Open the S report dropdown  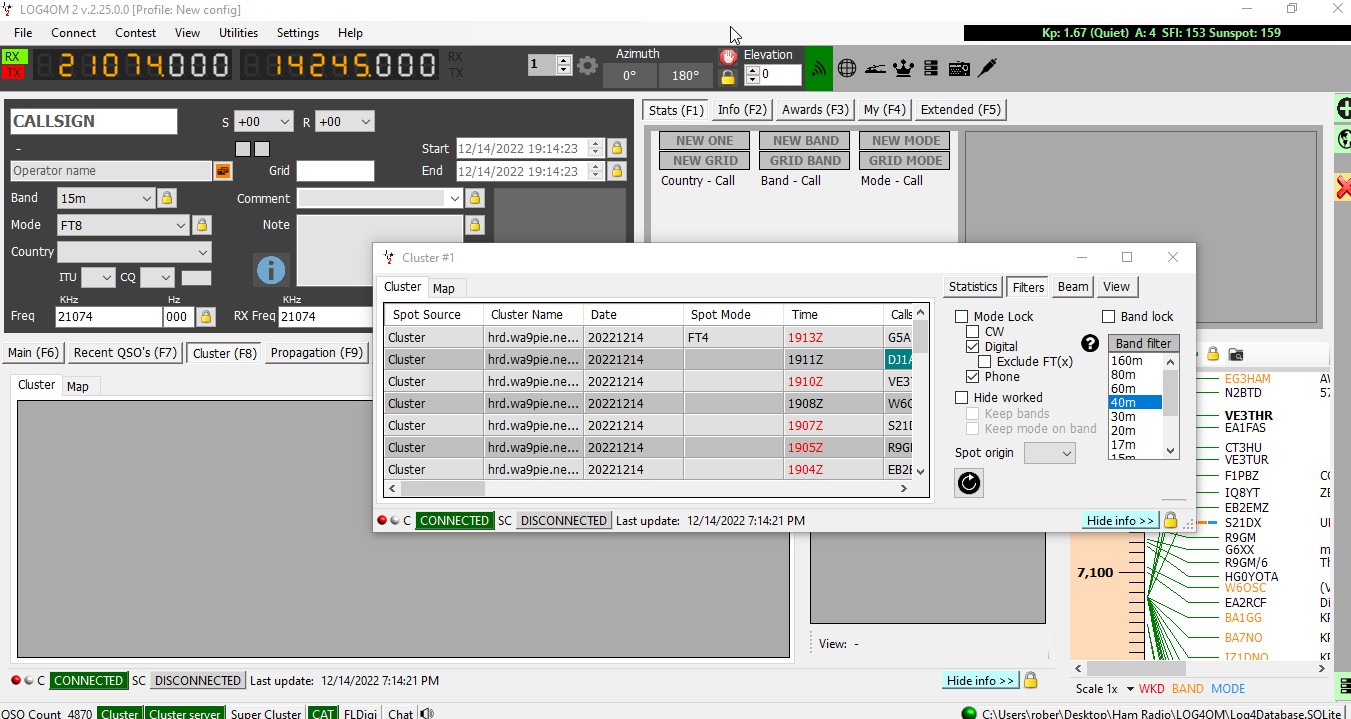tap(263, 121)
